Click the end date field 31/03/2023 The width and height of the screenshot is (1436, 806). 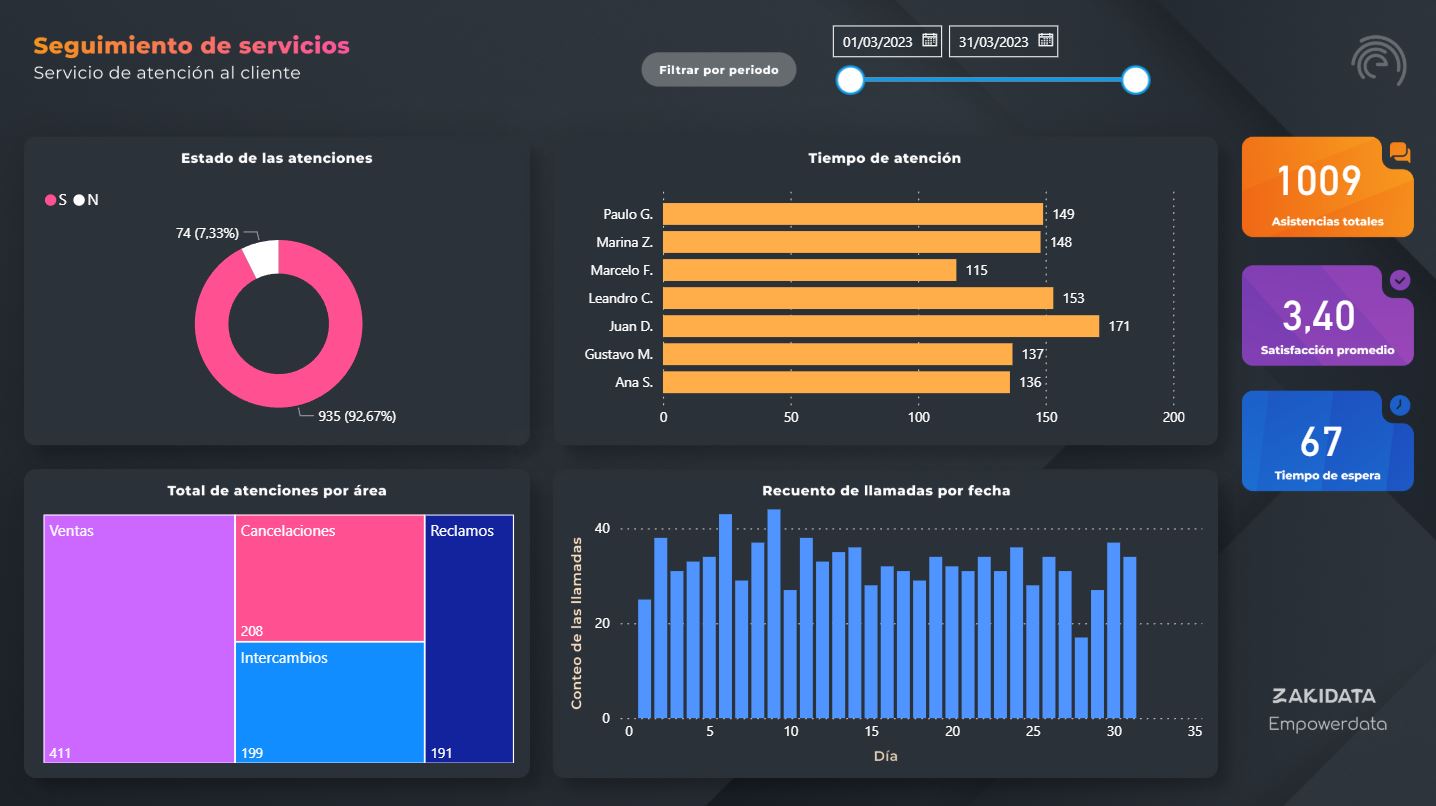992,42
